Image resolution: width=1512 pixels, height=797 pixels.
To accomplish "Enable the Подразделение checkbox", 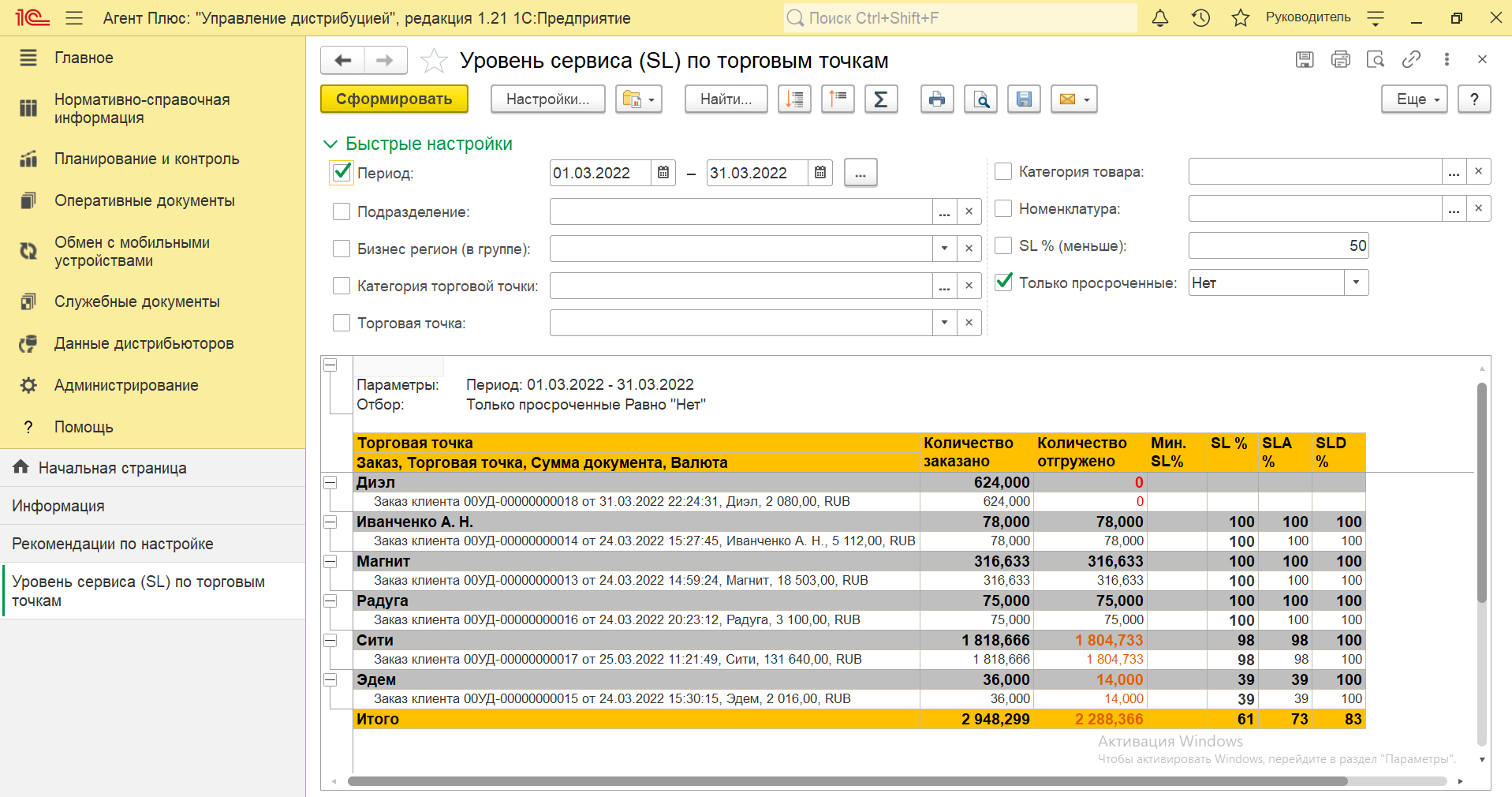I will (342, 211).
